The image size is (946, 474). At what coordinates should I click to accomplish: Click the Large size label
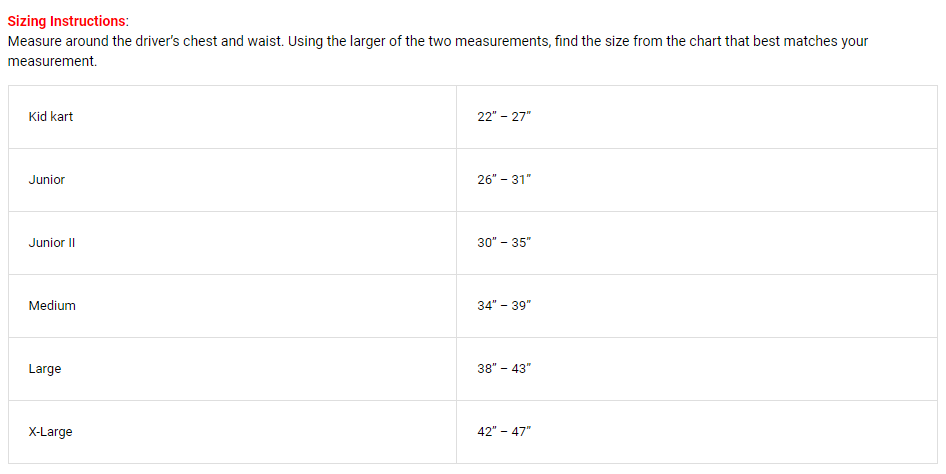click(x=45, y=369)
